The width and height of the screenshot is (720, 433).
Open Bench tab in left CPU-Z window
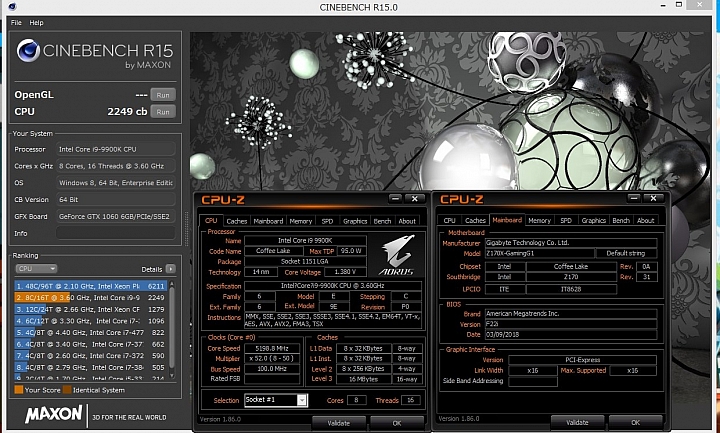click(x=382, y=221)
